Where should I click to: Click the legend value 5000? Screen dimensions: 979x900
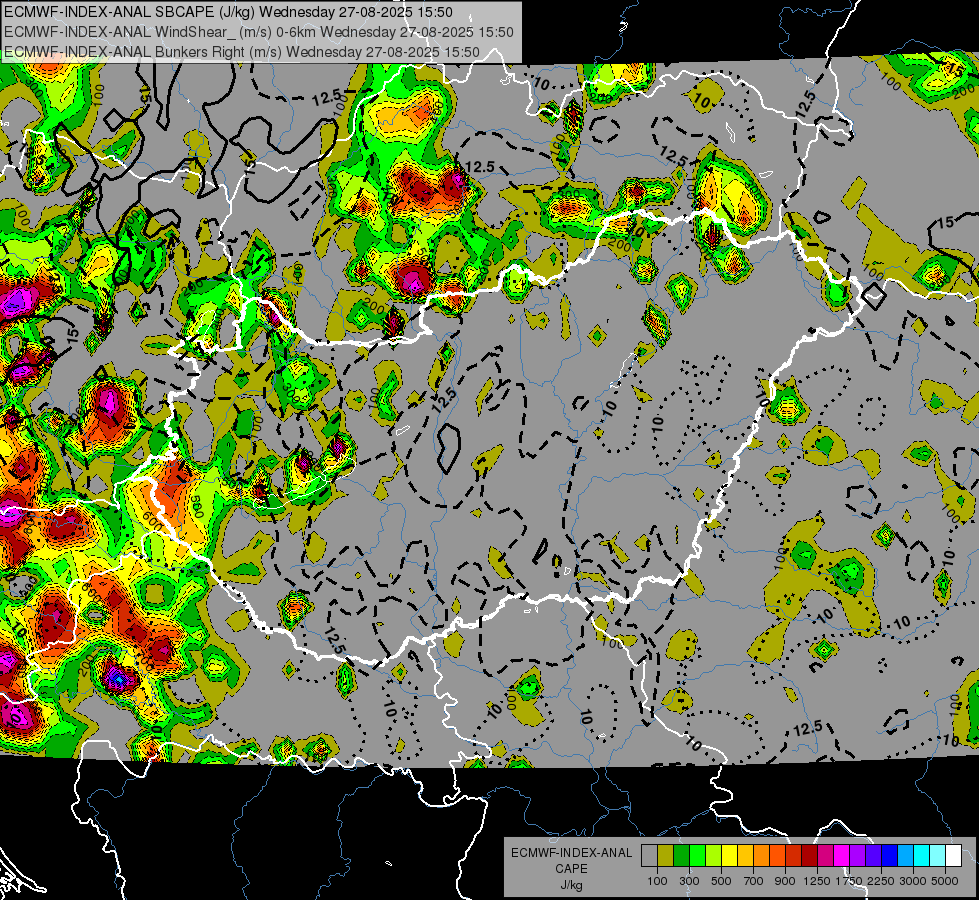point(945,881)
